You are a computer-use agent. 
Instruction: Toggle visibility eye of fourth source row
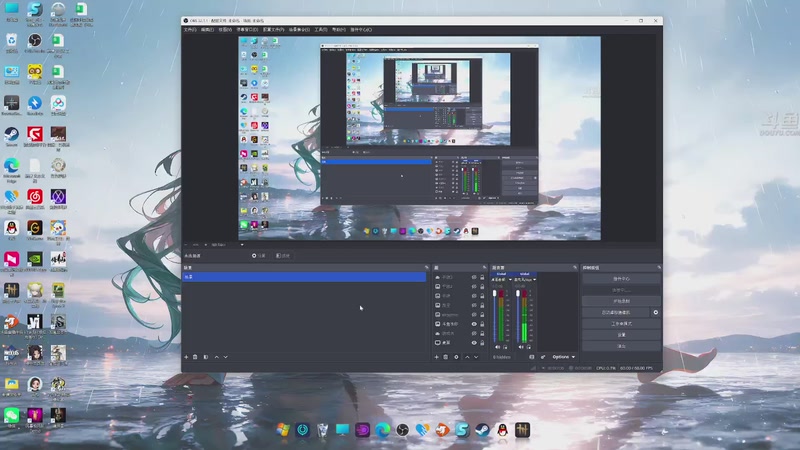(x=474, y=305)
